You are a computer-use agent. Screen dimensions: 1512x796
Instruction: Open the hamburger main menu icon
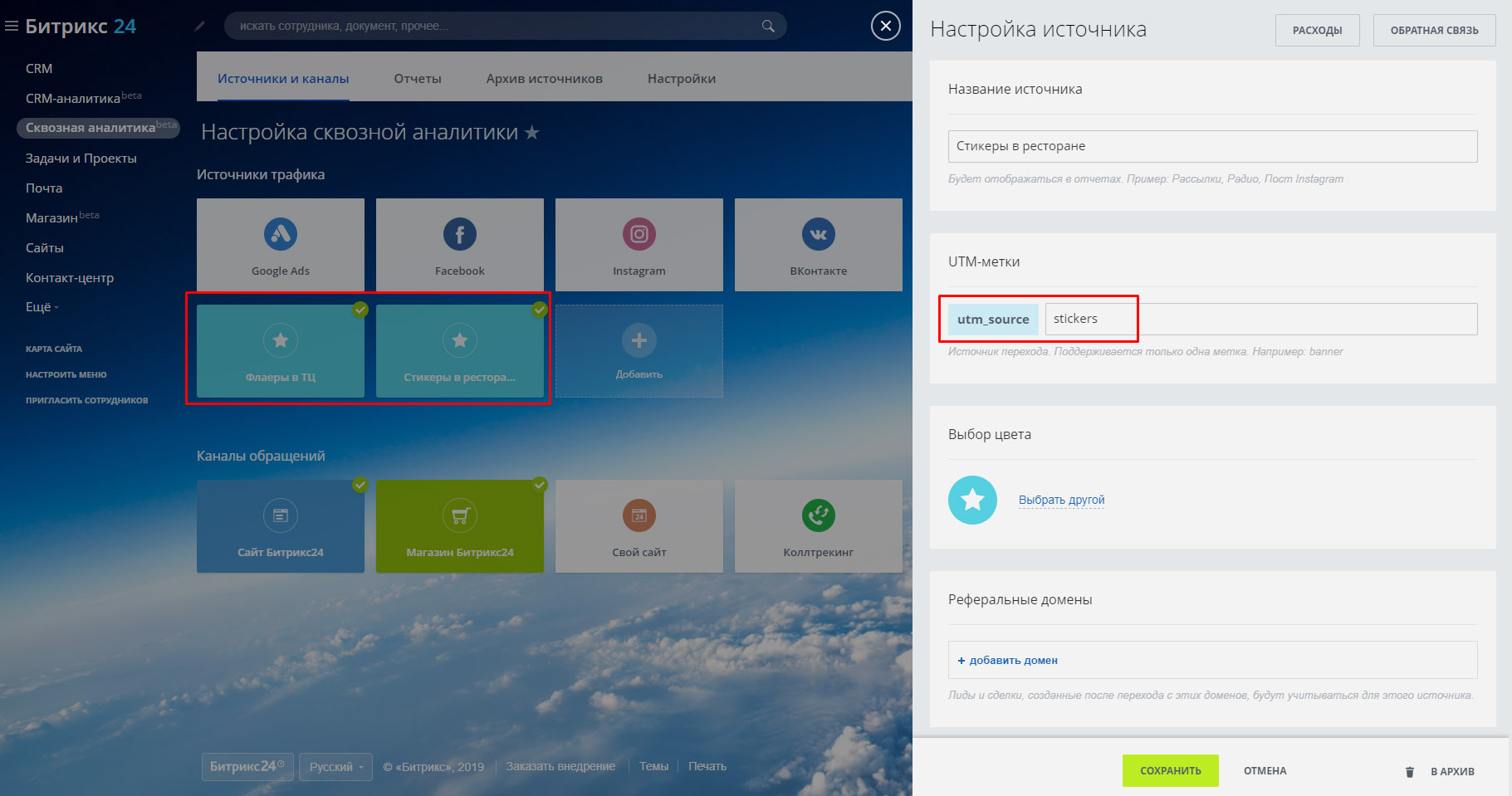pos(12,27)
